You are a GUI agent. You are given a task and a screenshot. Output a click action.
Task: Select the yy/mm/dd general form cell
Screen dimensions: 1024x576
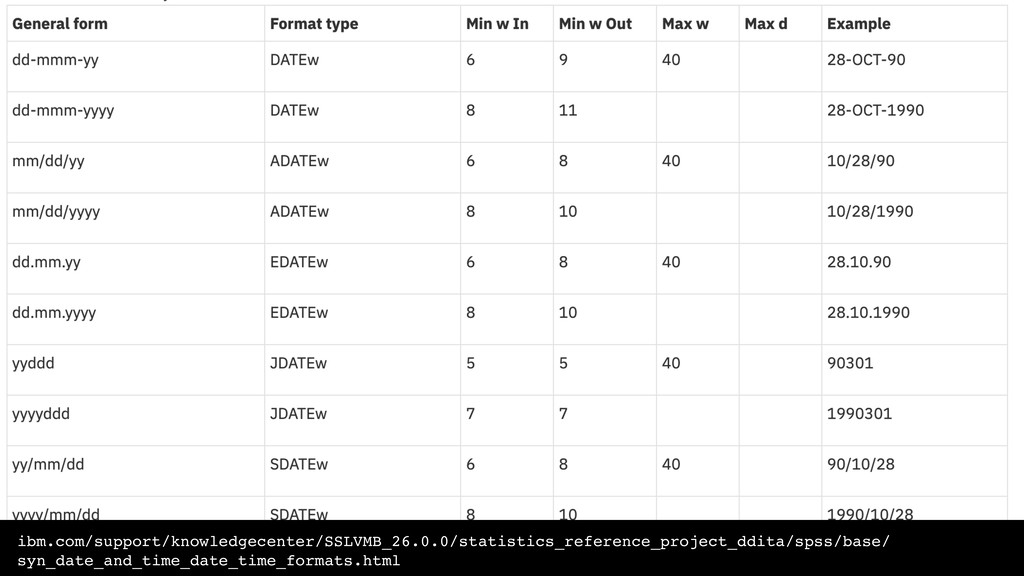[x=48, y=465]
